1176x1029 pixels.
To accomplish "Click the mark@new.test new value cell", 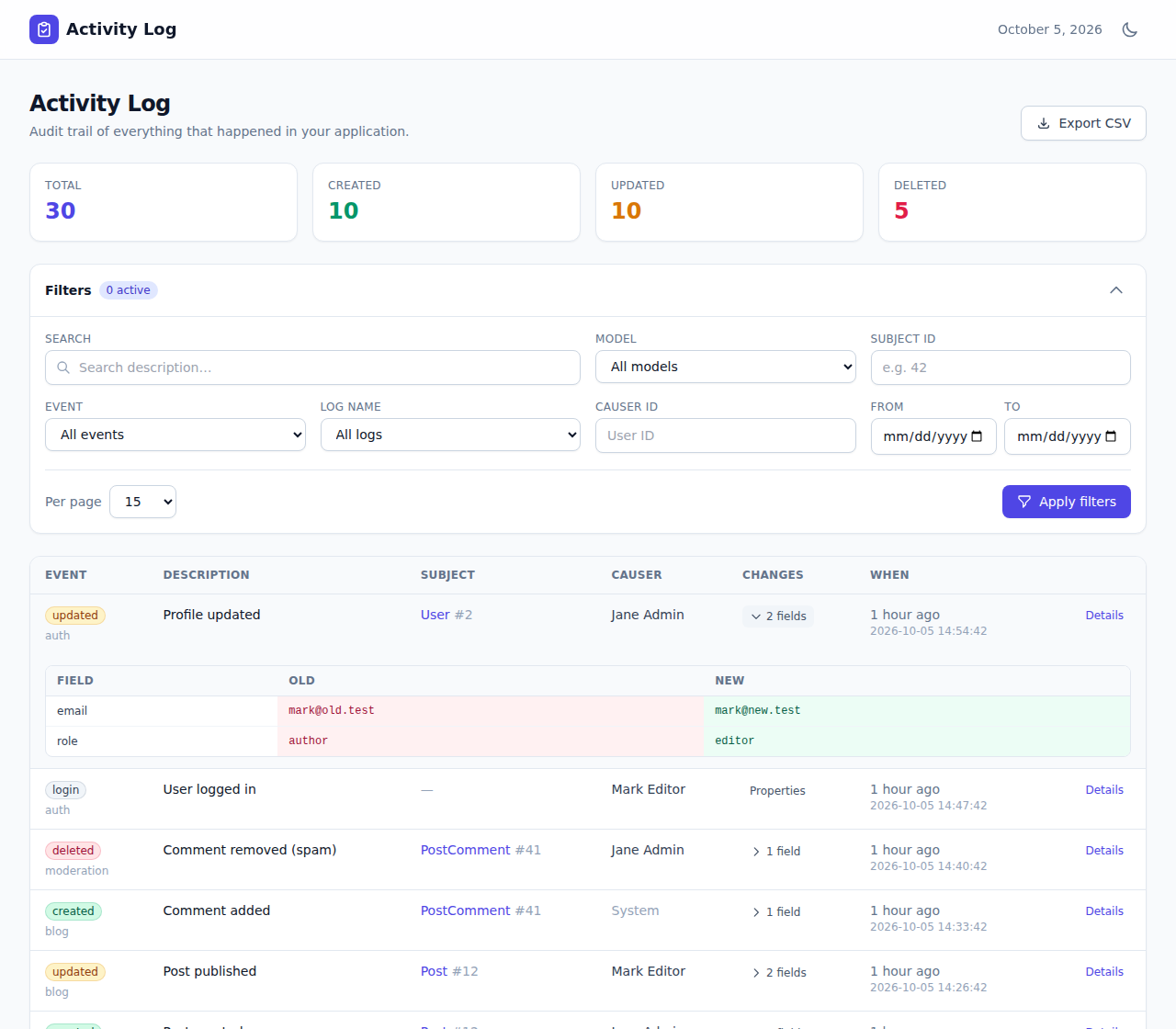I will tap(917, 711).
